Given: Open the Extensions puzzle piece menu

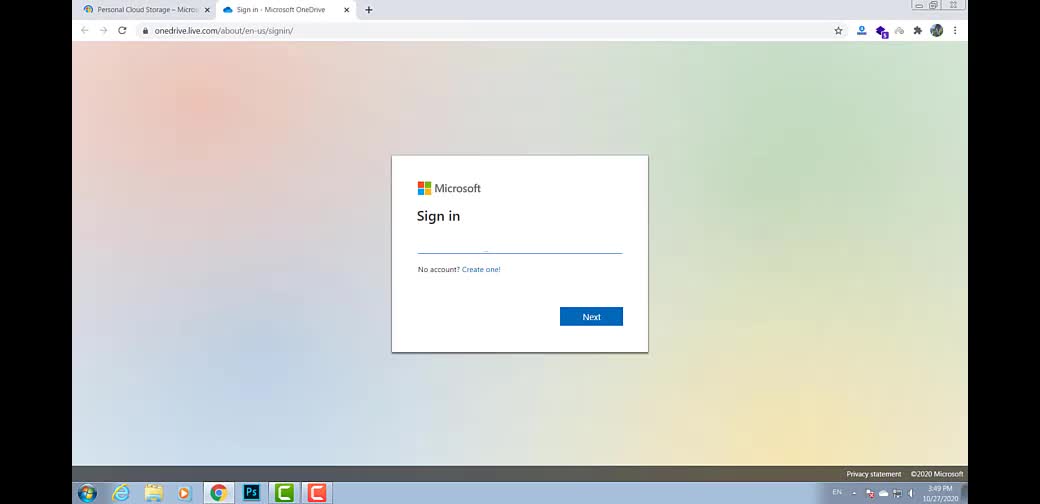Looking at the screenshot, I should click(x=917, y=31).
